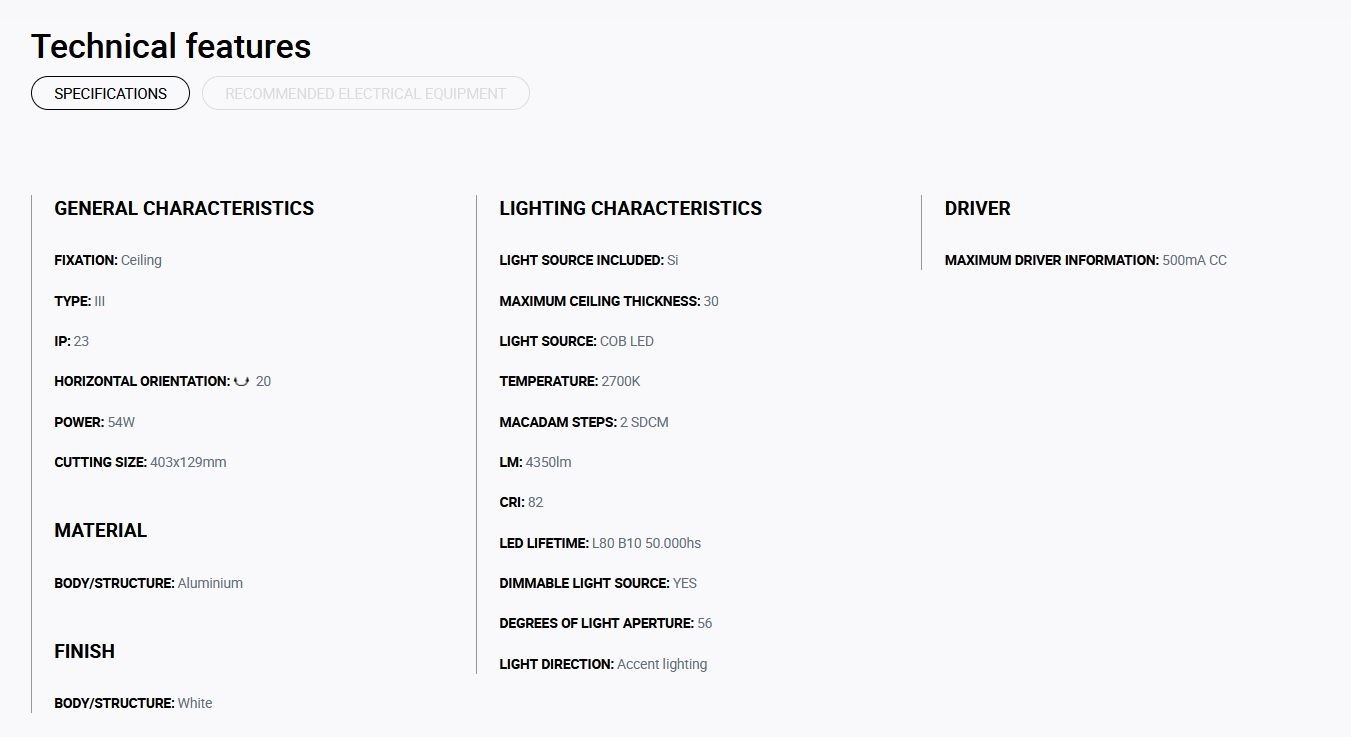Image resolution: width=1351 pixels, height=737 pixels.
Task: Click the TEMPERATURE 2700K entry
Action: click(x=570, y=381)
